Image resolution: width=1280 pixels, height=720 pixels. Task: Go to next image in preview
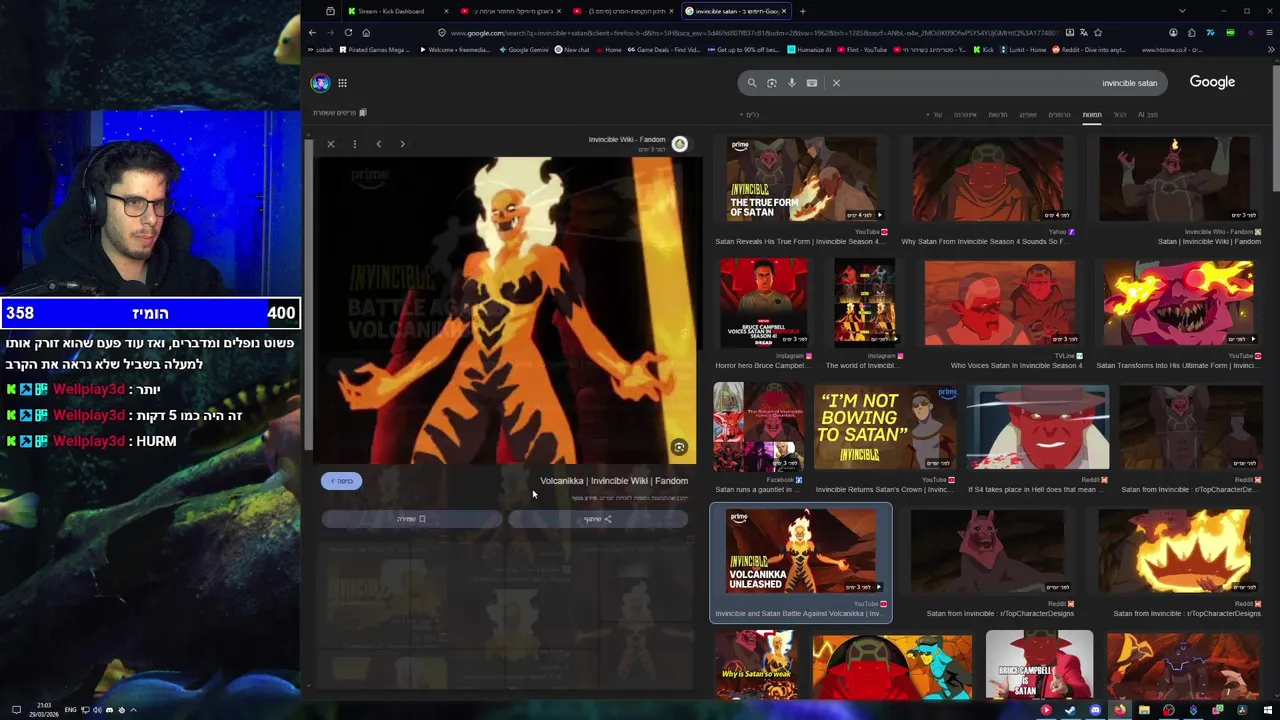402,144
